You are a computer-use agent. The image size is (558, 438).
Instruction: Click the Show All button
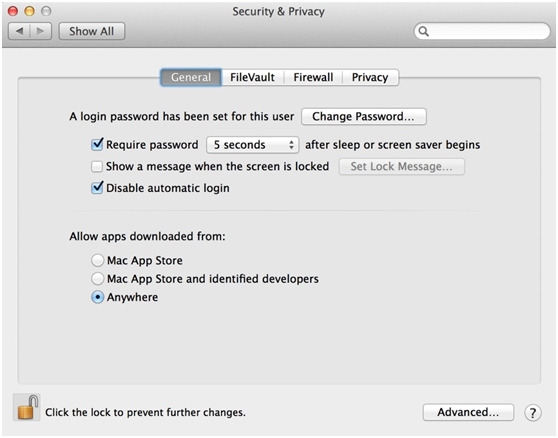pyautogui.click(x=92, y=31)
